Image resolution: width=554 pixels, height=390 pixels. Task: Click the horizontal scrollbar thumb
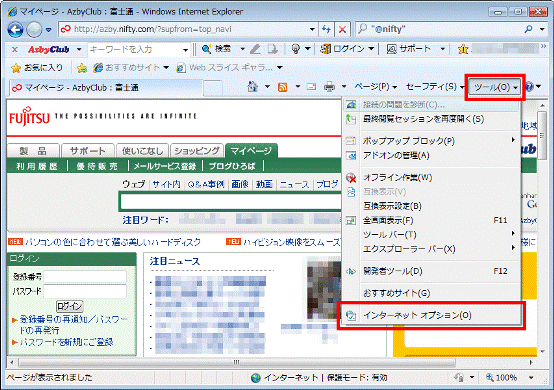pyautogui.click(x=237, y=362)
